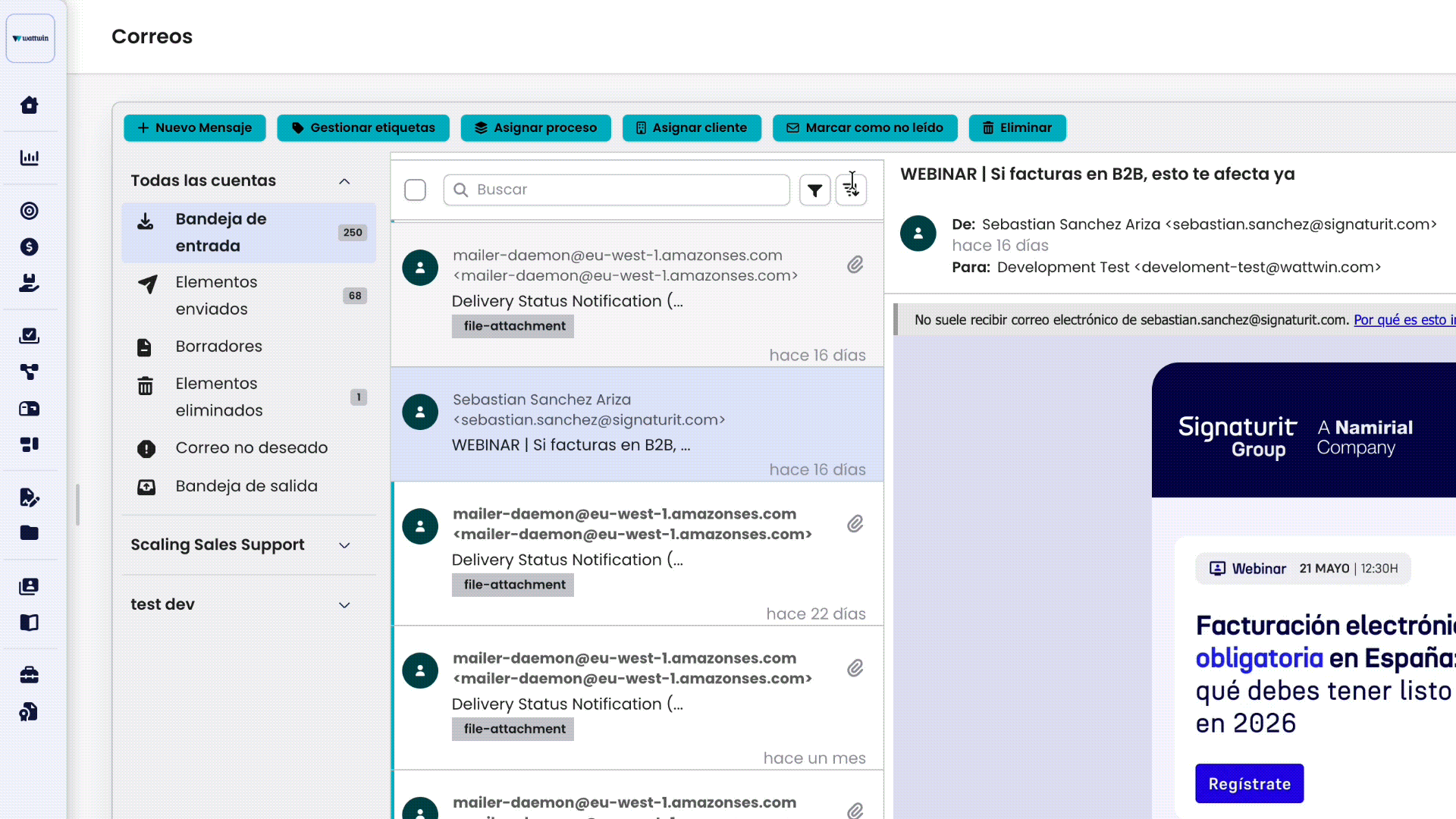Click the sort order icon beside filter
The height and width of the screenshot is (819, 1456).
tap(851, 190)
